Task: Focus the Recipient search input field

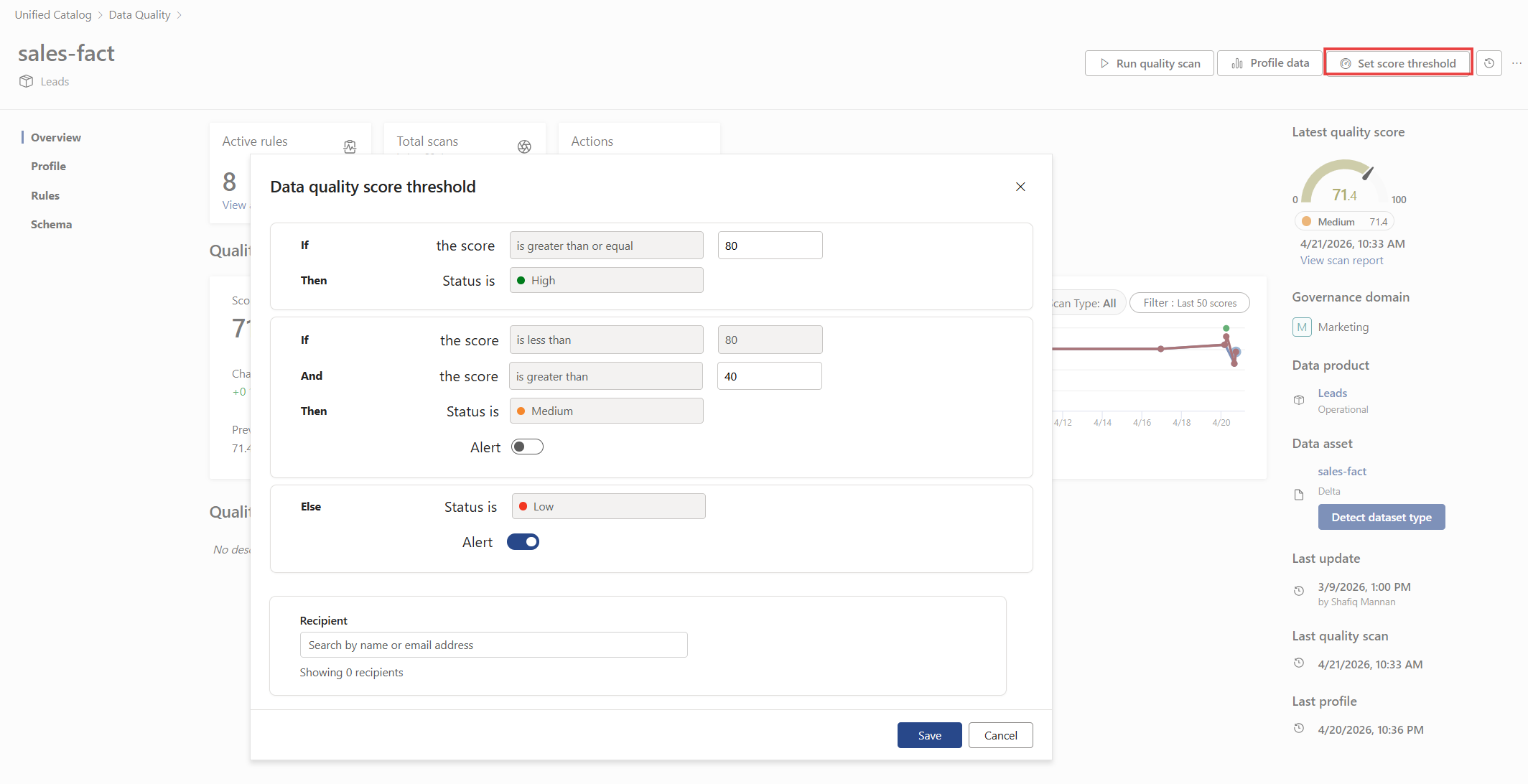Action: tap(493, 645)
